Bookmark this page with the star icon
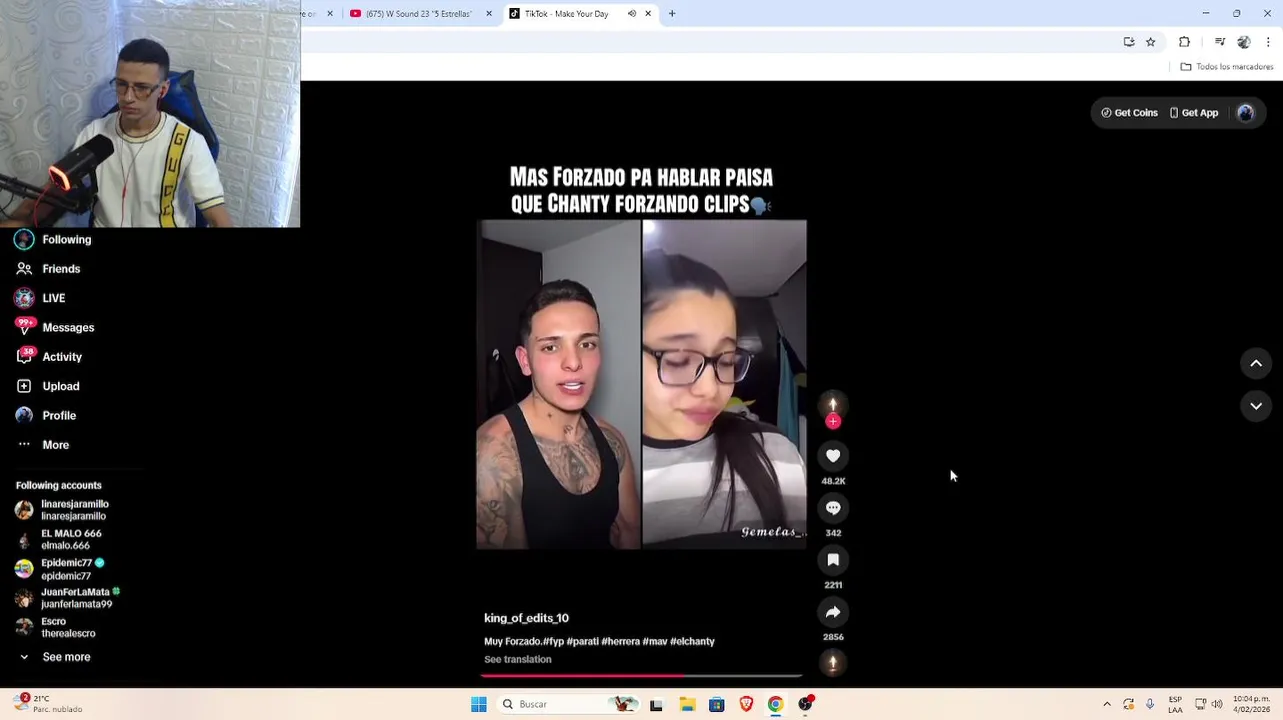1283x720 pixels. pos(1151,42)
